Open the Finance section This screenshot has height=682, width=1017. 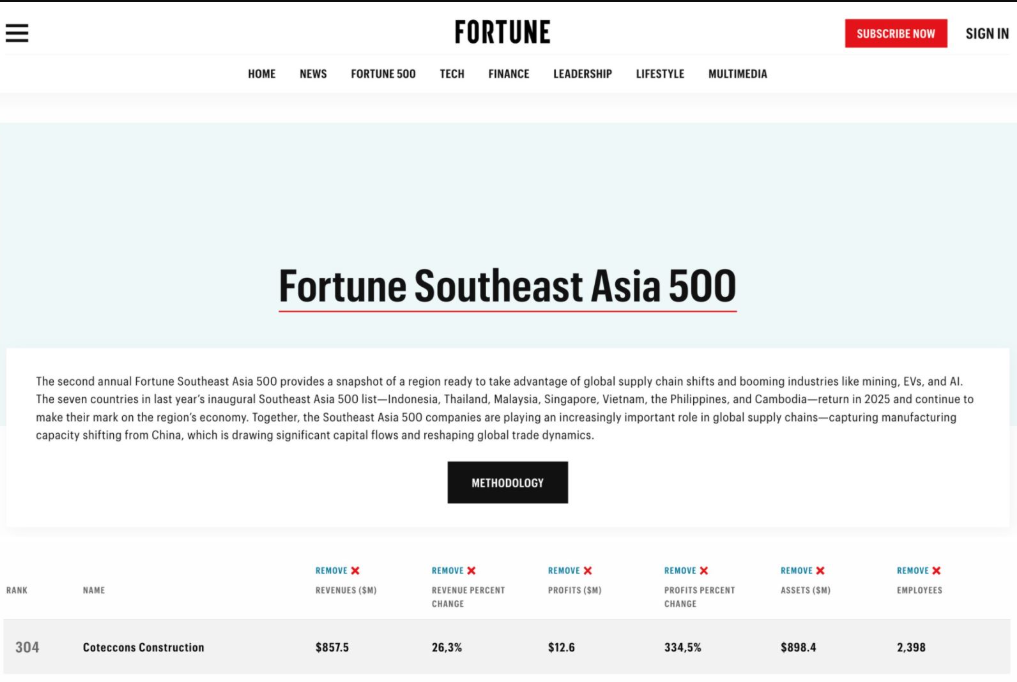click(509, 74)
